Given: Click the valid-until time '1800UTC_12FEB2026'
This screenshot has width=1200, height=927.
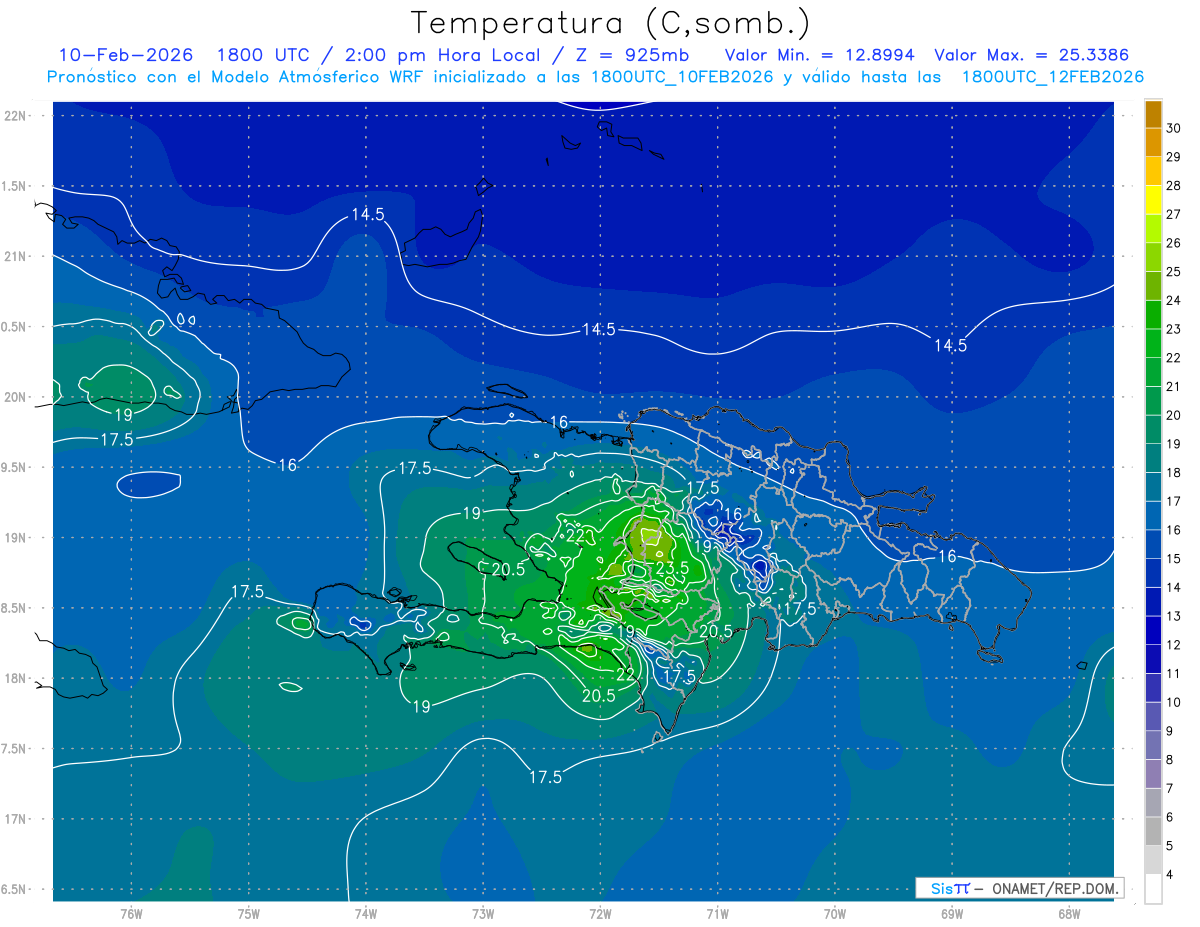Looking at the screenshot, I should coord(1053,77).
